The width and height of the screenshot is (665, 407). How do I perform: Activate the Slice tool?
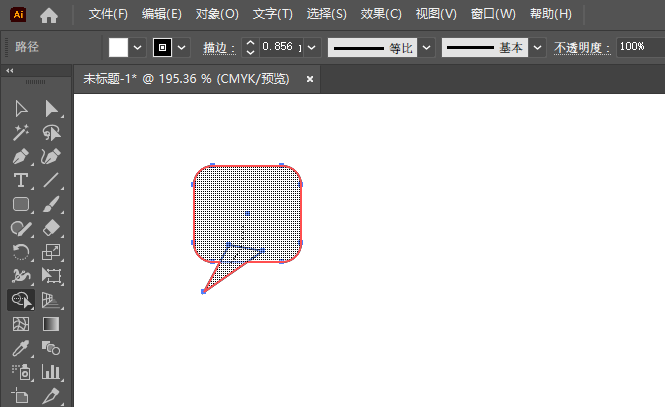pyautogui.click(x=51, y=396)
